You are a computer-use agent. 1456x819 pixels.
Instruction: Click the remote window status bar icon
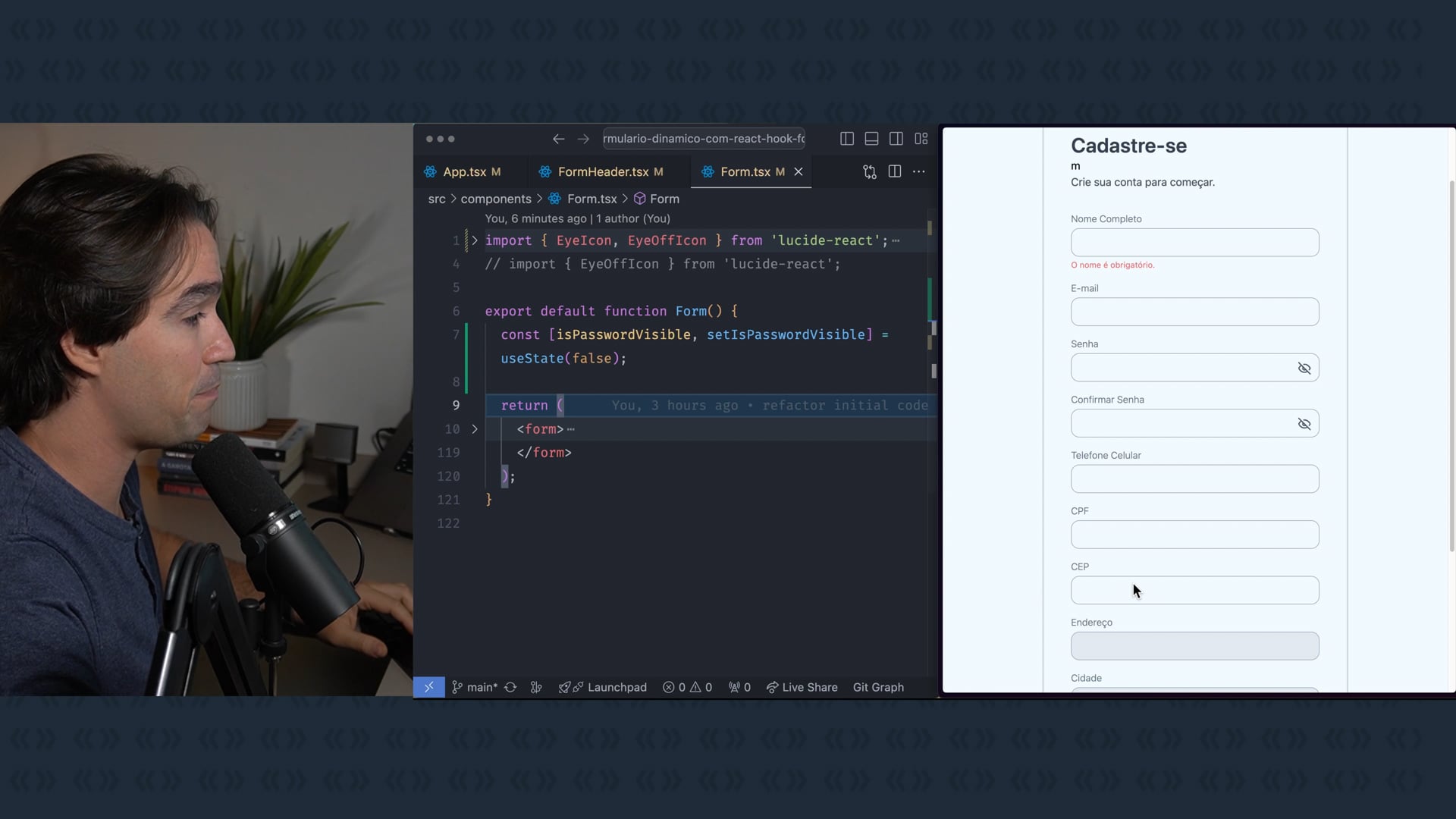pos(428,687)
